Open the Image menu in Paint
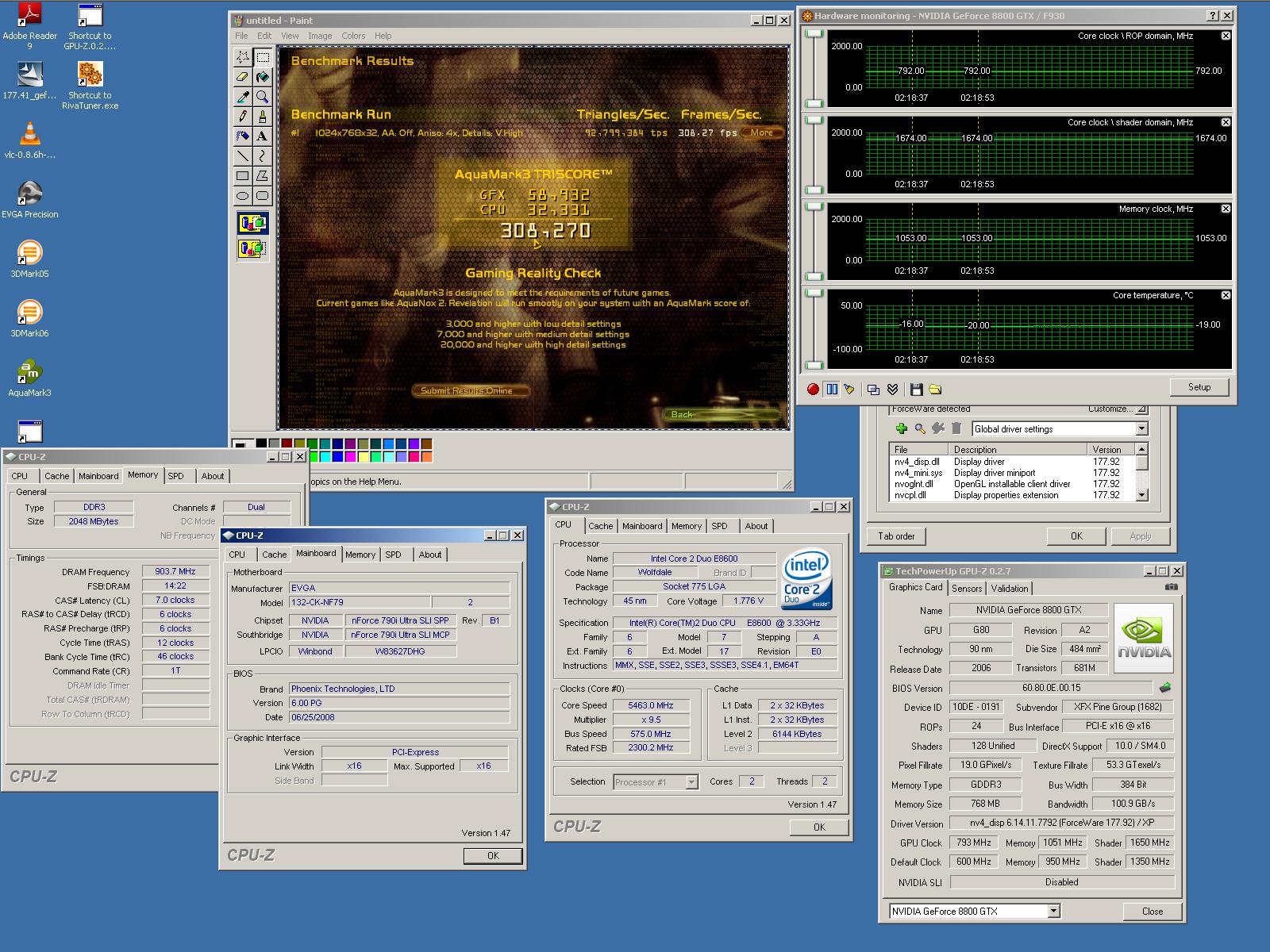The image size is (1270, 952). pyautogui.click(x=320, y=36)
